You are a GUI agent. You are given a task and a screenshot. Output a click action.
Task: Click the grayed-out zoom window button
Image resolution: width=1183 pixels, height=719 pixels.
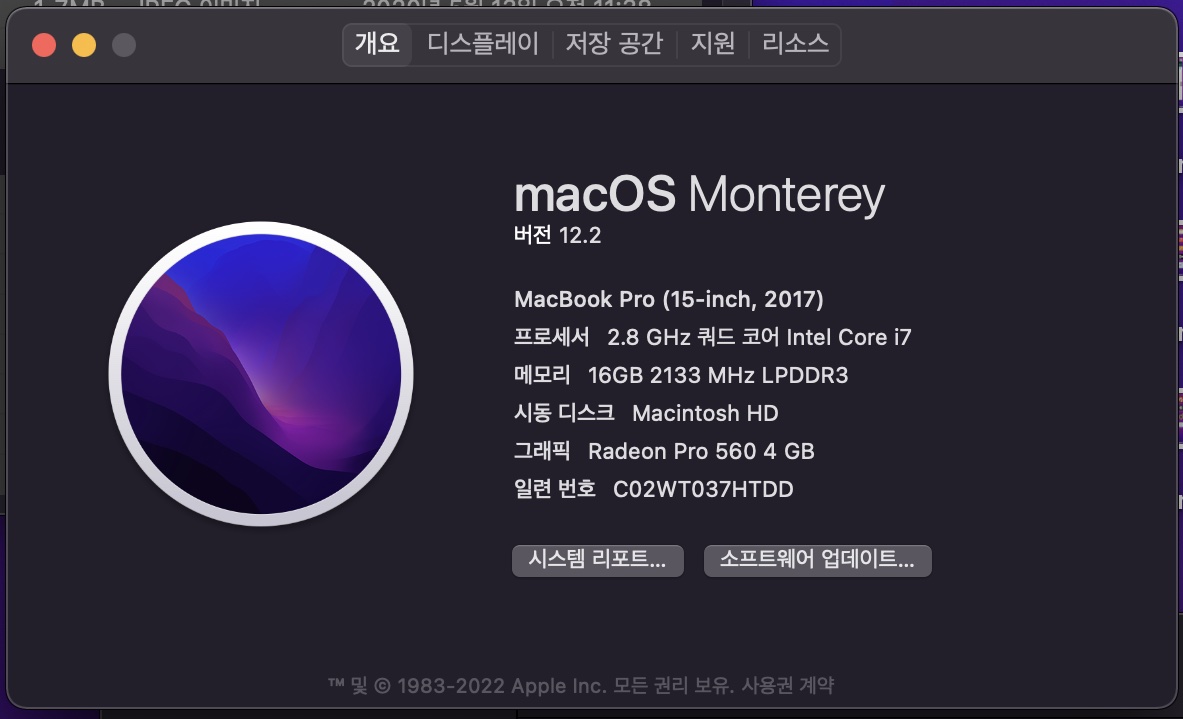pyautogui.click(x=123, y=45)
